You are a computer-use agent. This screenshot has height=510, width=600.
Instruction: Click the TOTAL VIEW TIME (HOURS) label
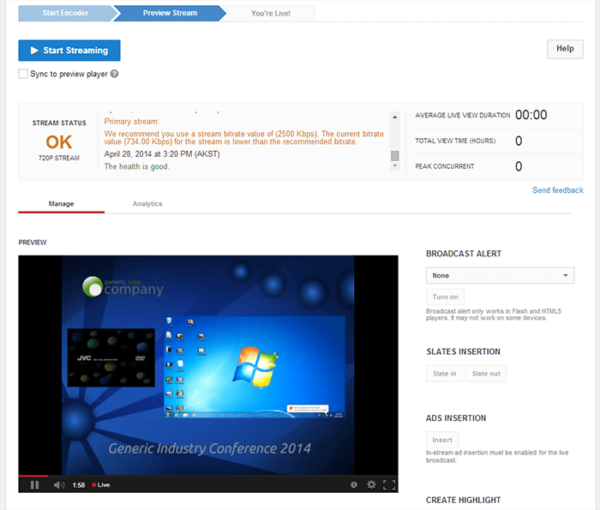pyautogui.click(x=455, y=141)
